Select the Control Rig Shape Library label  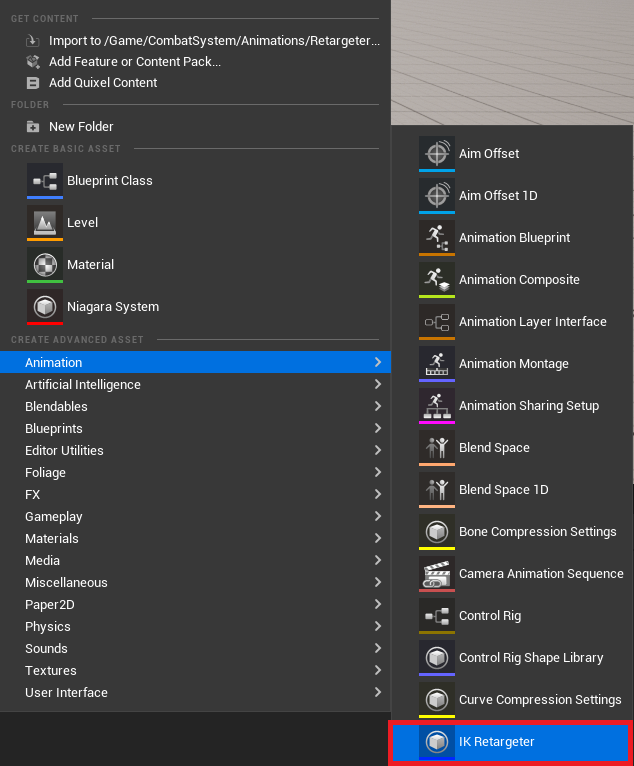[x=531, y=658]
